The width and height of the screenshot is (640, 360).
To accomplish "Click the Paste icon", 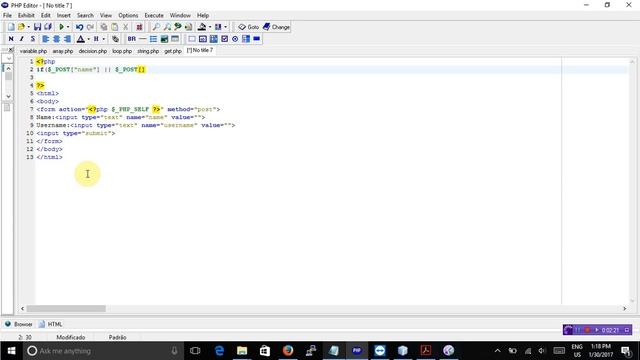I will point(115,27).
